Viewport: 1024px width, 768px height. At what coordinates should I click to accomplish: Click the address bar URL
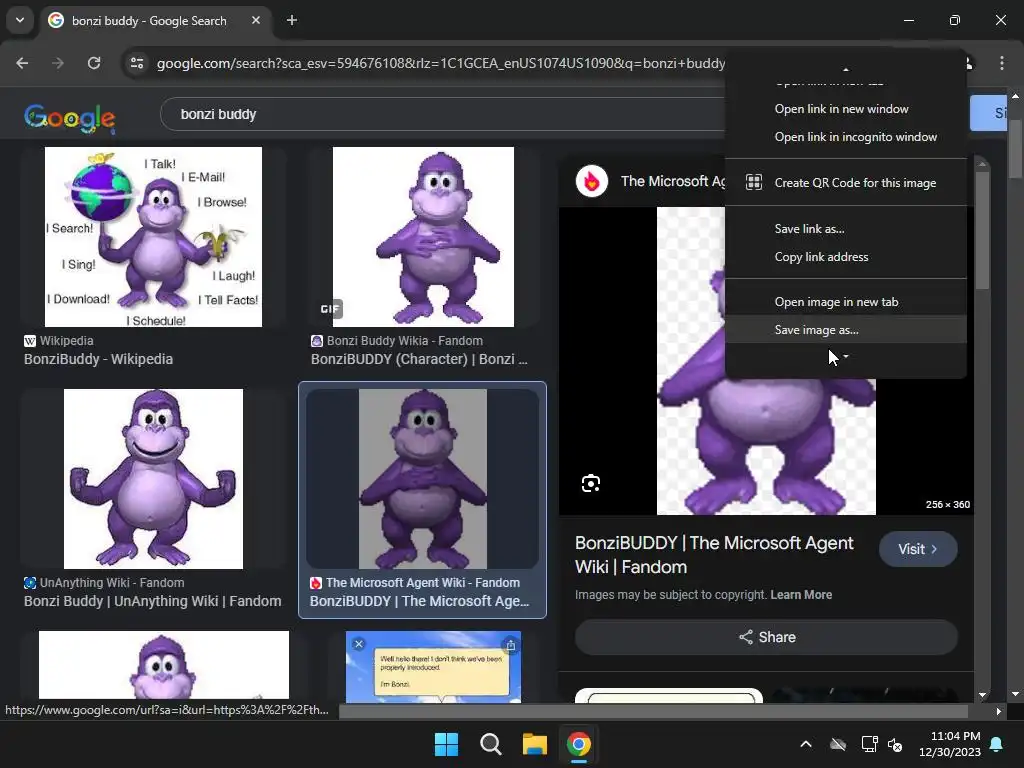point(441,63)
